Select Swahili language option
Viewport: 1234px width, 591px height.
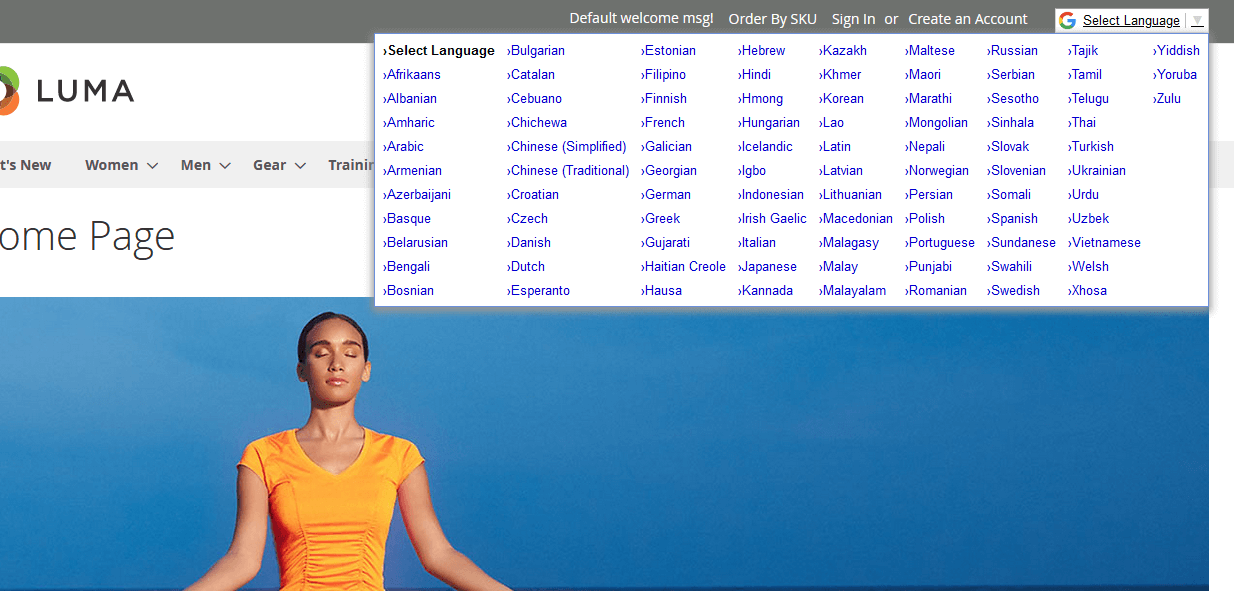point(1012,266)
